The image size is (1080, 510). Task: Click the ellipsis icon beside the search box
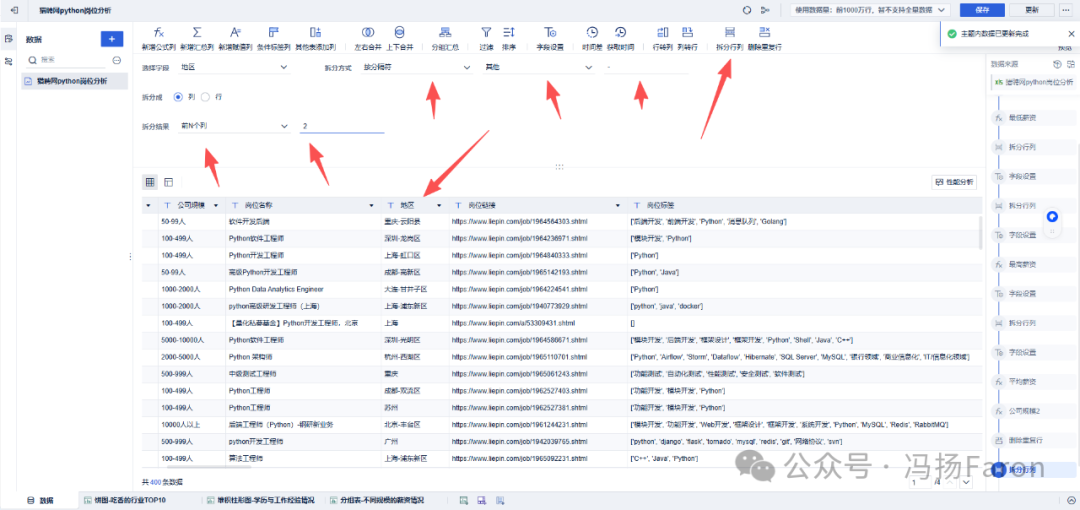point(116,60)
